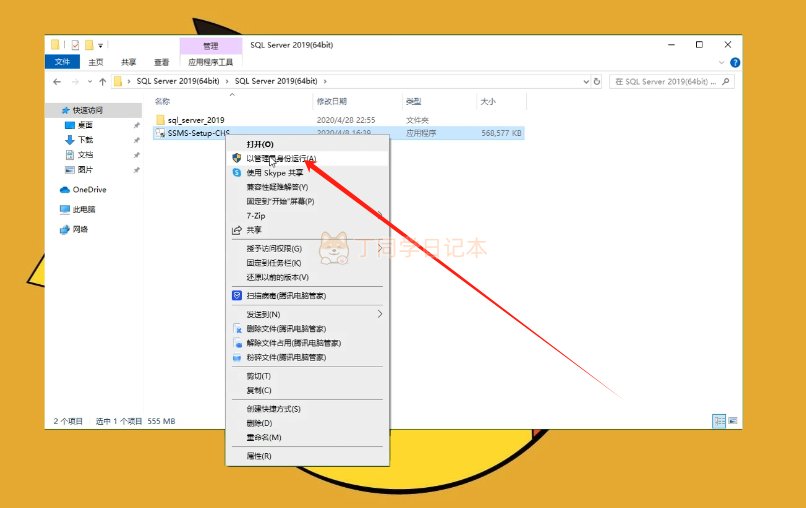Open the quick access toolbar dropdown arrow

click(101, 46)
